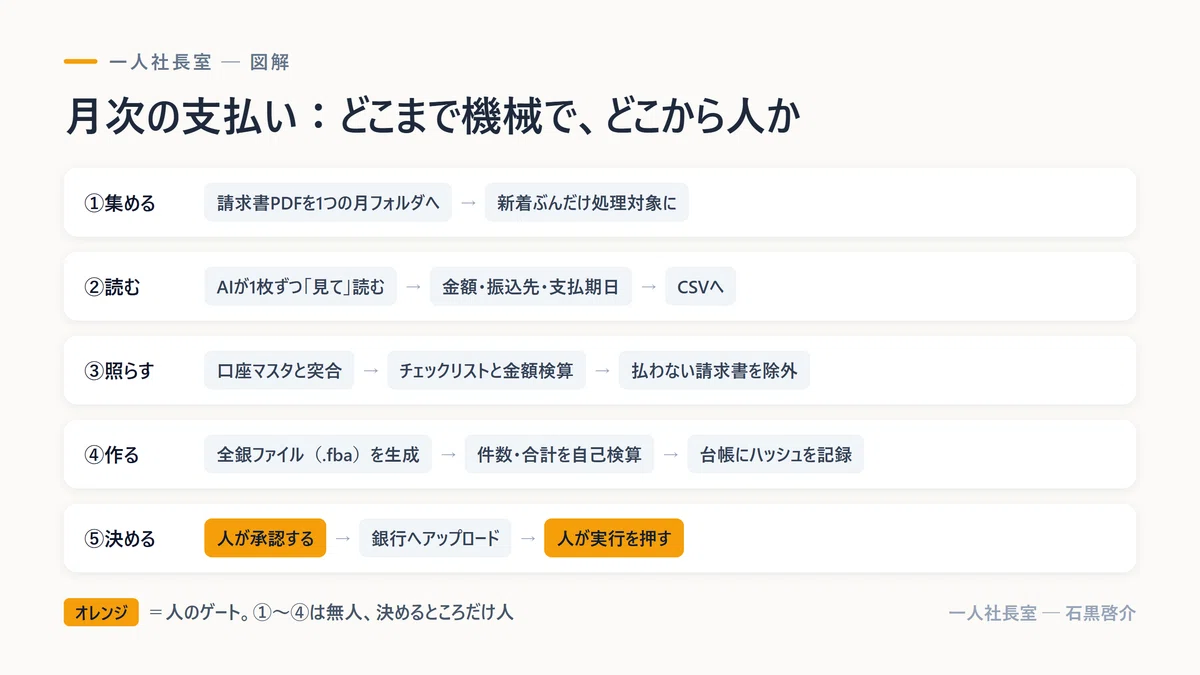The width and height of the screenshot is (1200, 675).
Task: Click the ③照らす step label
Action: 120,371
